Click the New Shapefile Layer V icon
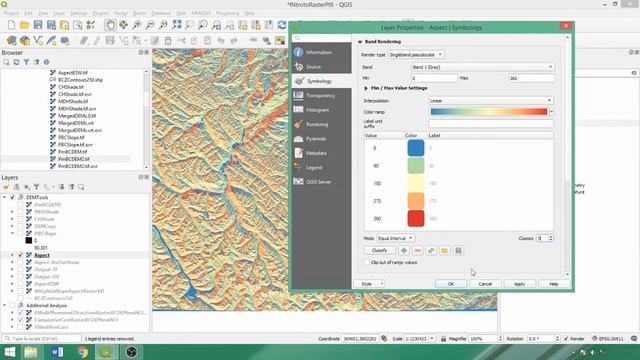 tap(38, 40)
